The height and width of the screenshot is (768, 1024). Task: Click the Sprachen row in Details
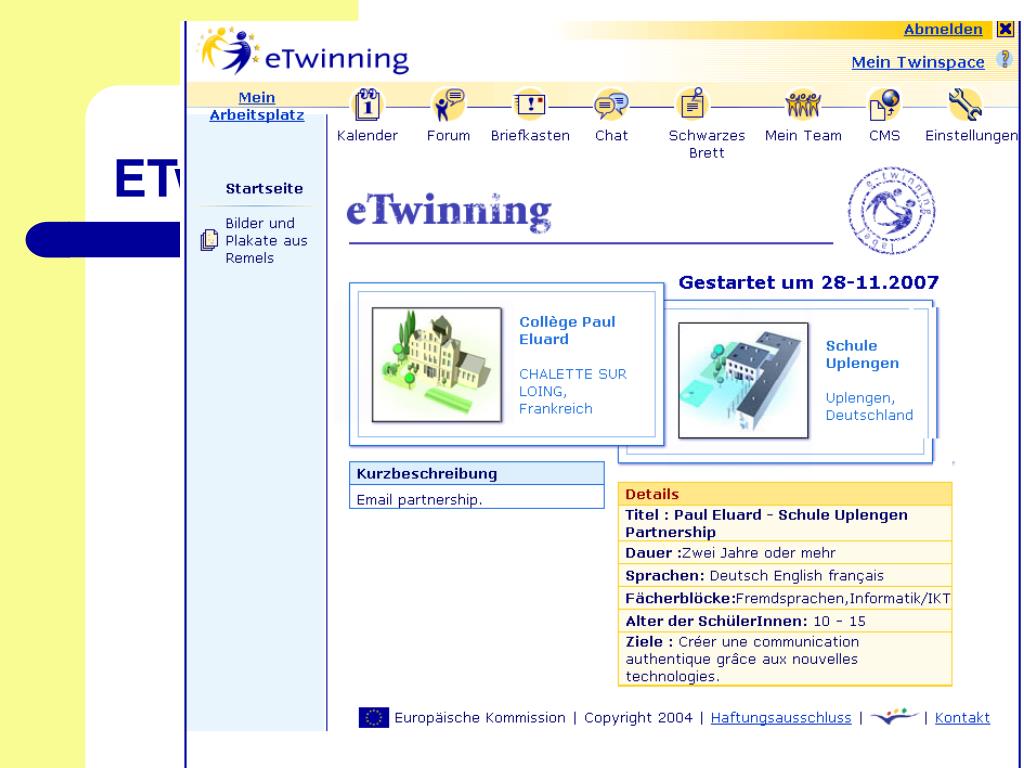785,575
